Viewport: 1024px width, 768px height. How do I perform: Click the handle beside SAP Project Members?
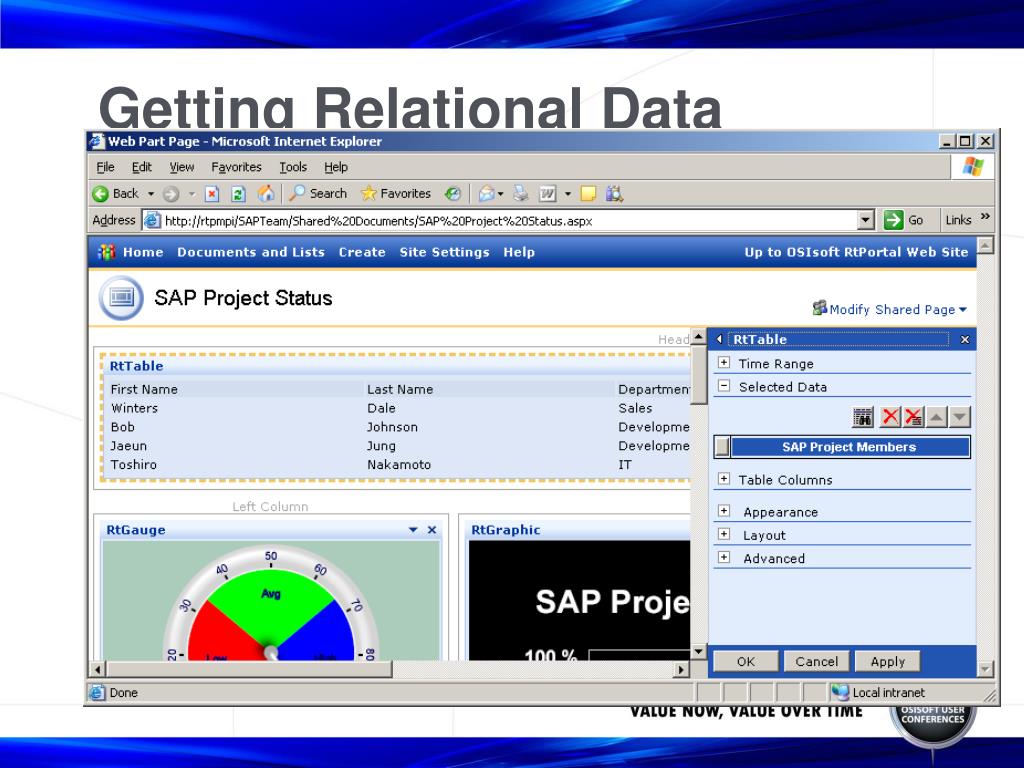tap(722, 447)
